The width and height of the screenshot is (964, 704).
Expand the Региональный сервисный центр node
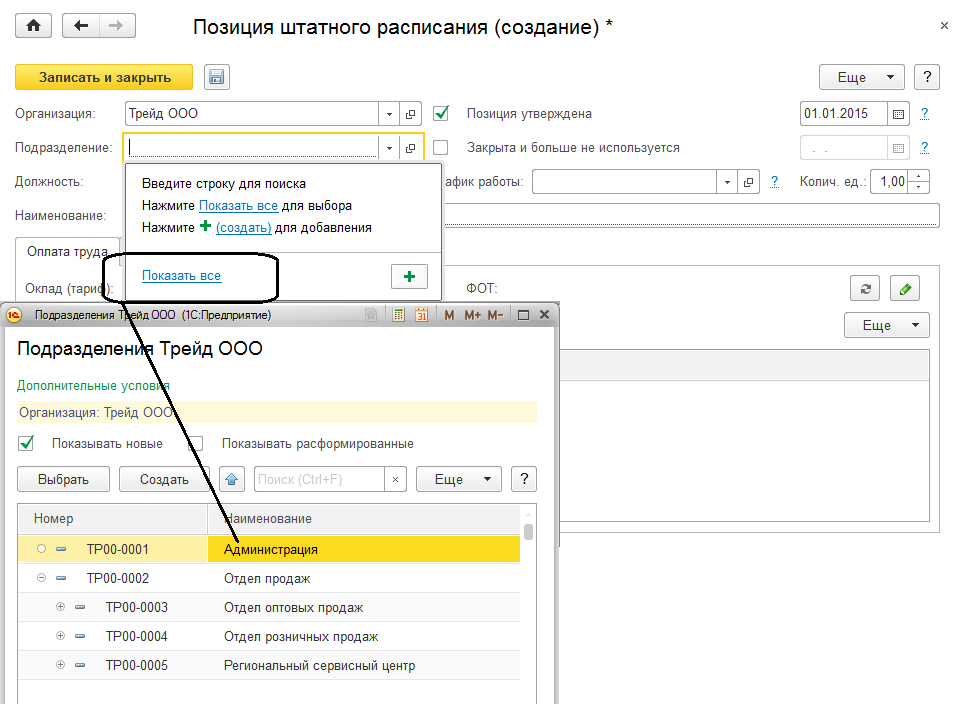[60, 665]
